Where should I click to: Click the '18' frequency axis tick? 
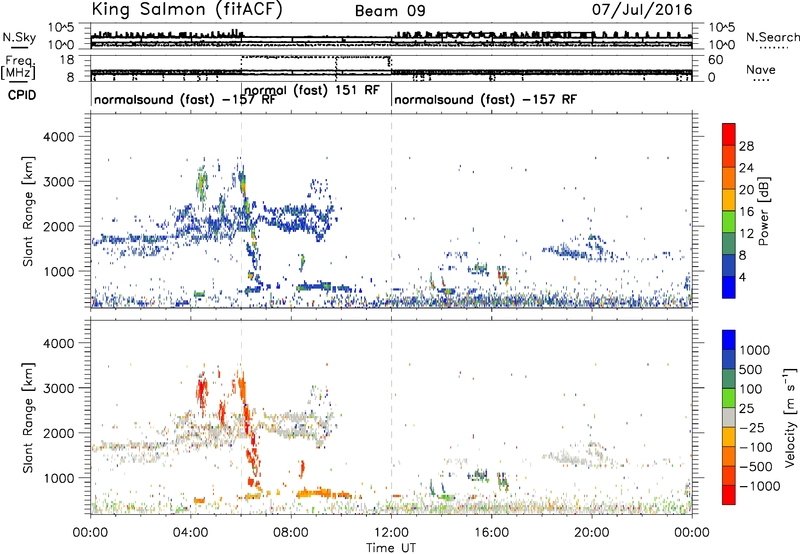click(x=67, y=60)
